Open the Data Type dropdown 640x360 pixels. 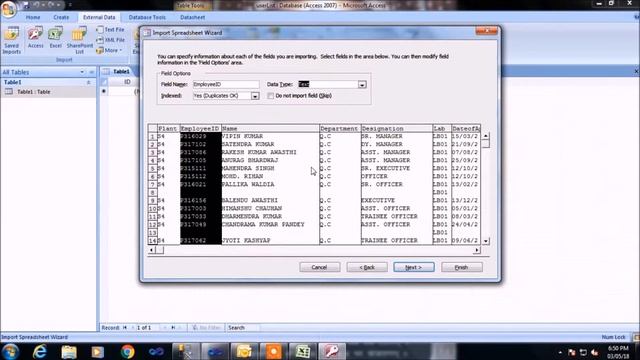[x=362, y=84]
